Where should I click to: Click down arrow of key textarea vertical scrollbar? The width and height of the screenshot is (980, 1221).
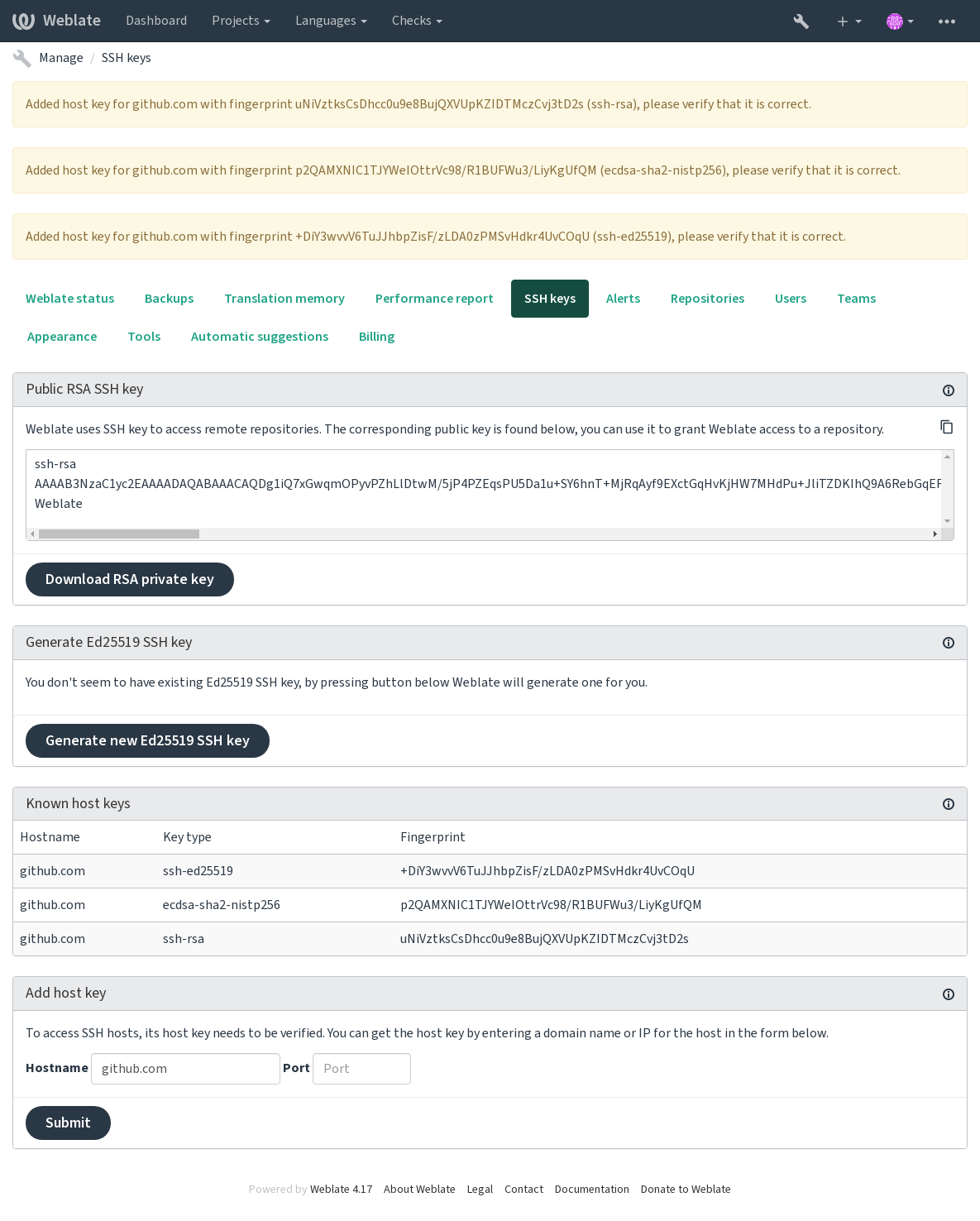coord(948,521)
